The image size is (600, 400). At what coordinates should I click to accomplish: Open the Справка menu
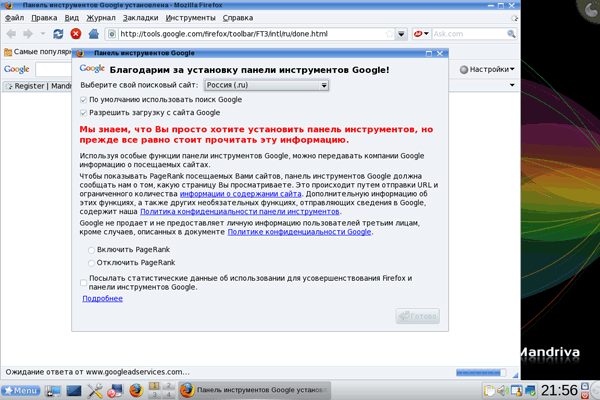(238, 18)
